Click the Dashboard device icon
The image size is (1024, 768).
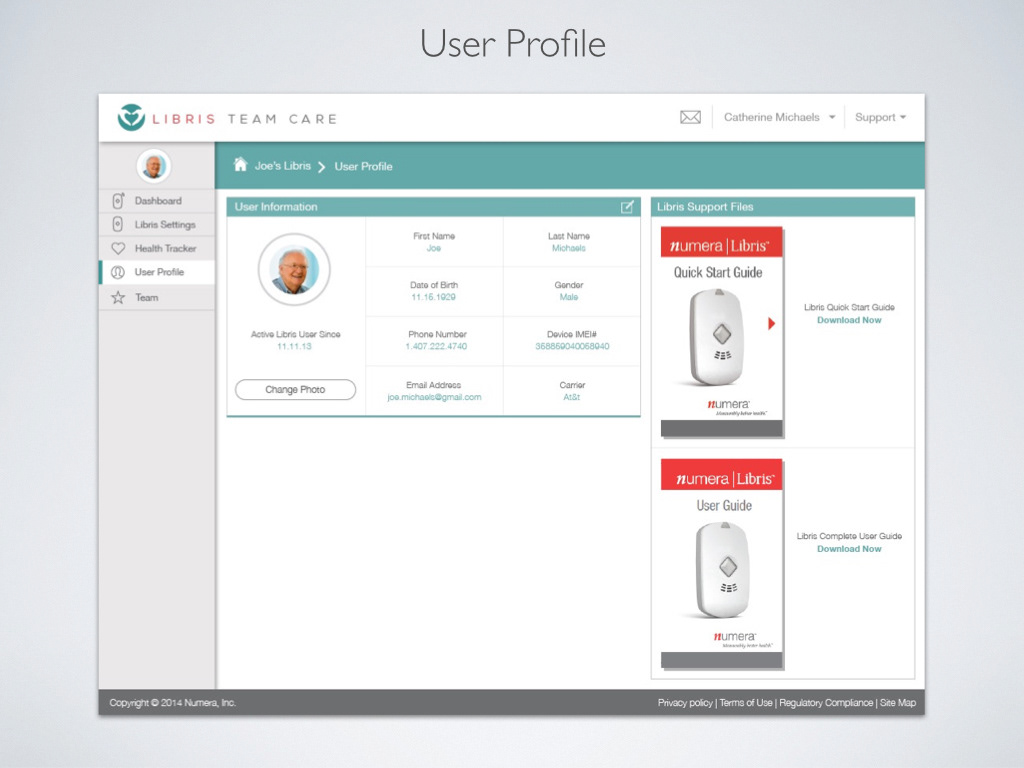(x=118, y=200)
